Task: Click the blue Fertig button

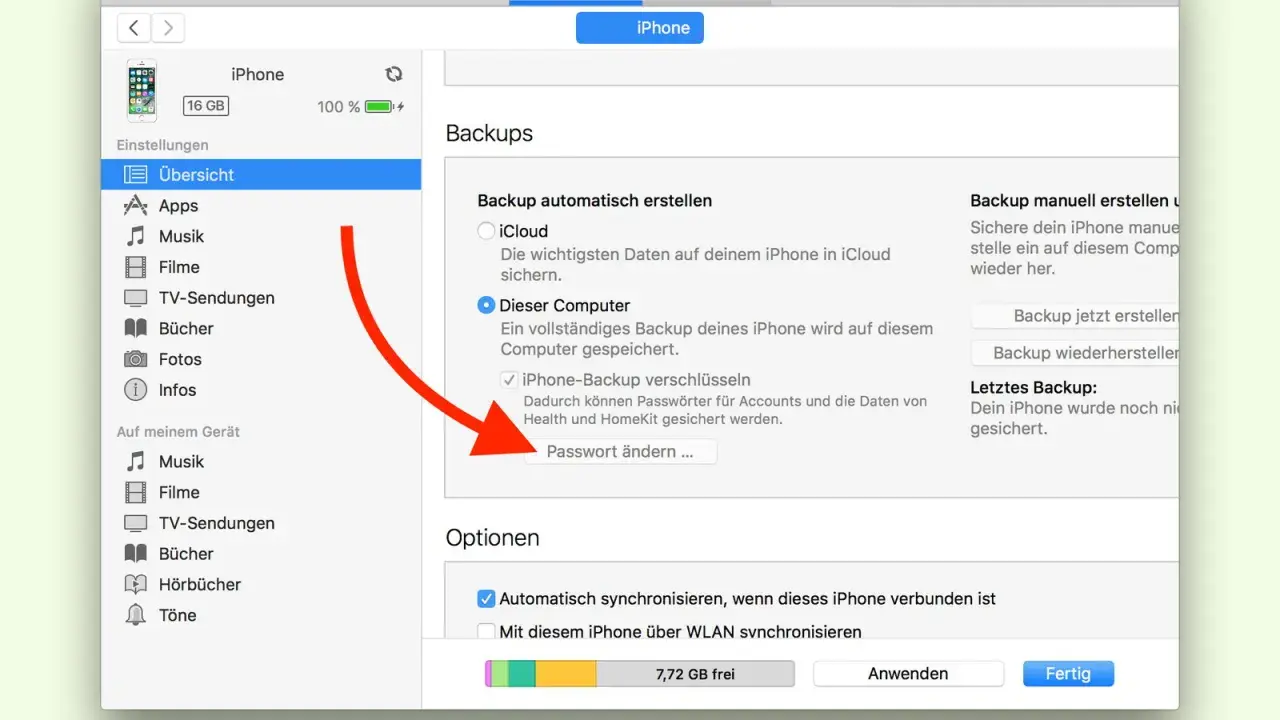Action: click(x=1068, y=674)
